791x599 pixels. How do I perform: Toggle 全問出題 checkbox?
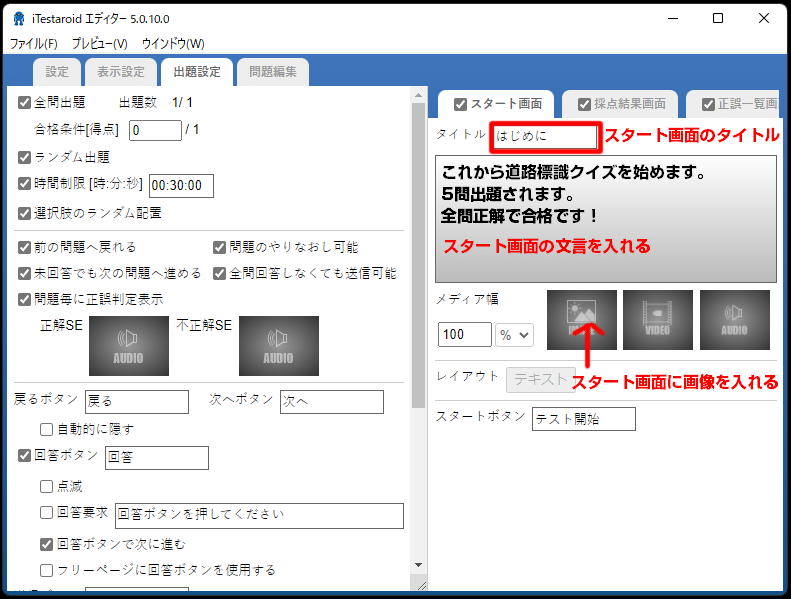24,102
